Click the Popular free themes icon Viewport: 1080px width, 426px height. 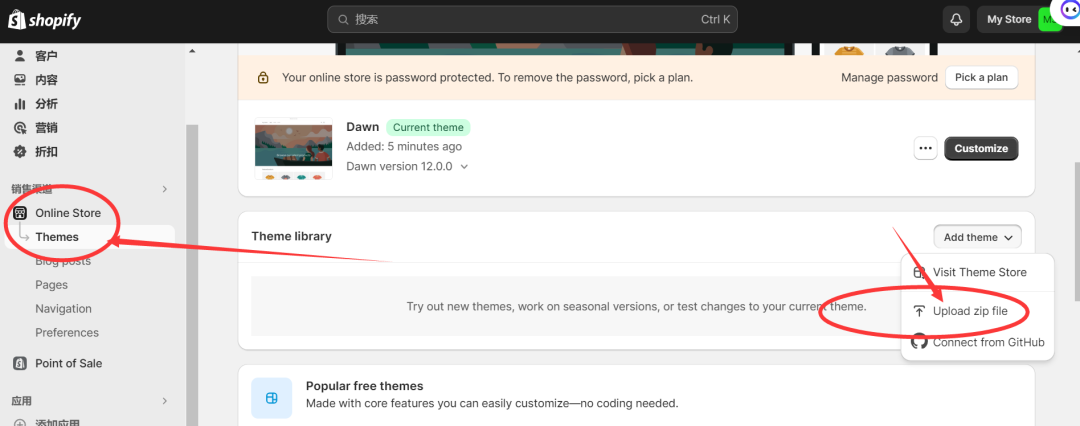[271, 397]
